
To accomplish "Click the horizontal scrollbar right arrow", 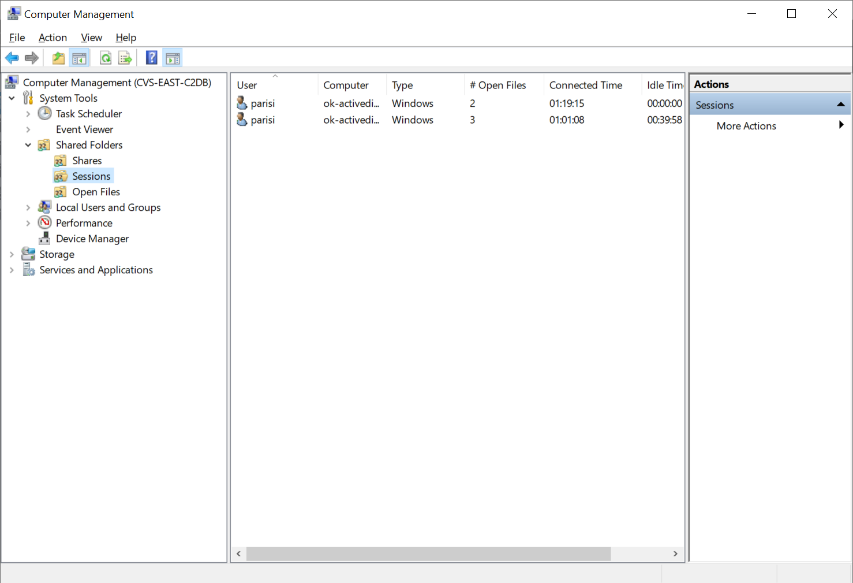I will coord(676,553).
